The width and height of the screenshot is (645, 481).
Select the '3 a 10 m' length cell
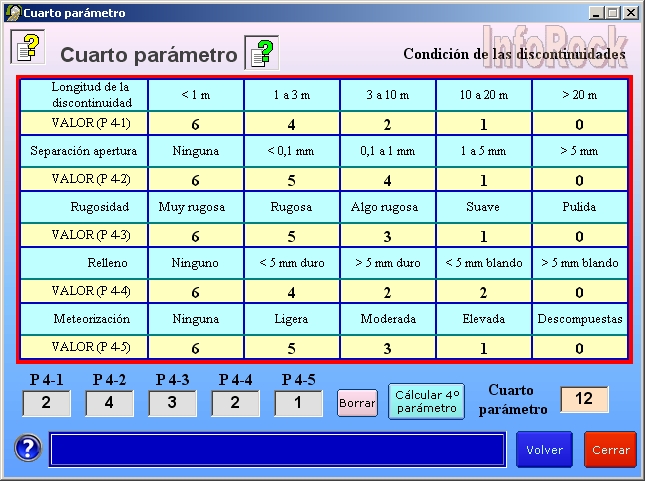point(387,96)
